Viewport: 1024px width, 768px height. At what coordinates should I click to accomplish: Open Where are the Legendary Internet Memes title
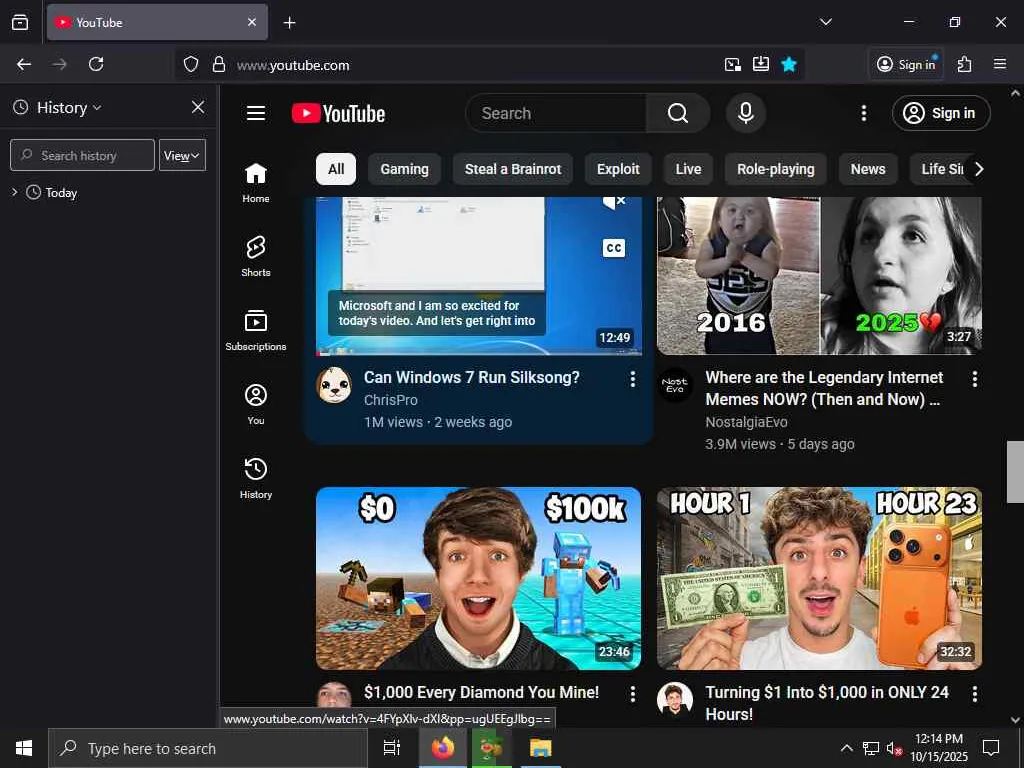[824, 389]
